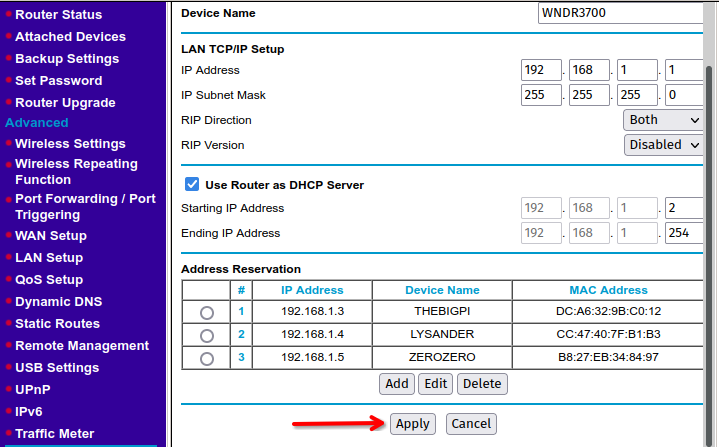Open Traffic Meter page
The height and width of the screenshot is (447, 719).
pyautogui.click(x=55, y=434)
